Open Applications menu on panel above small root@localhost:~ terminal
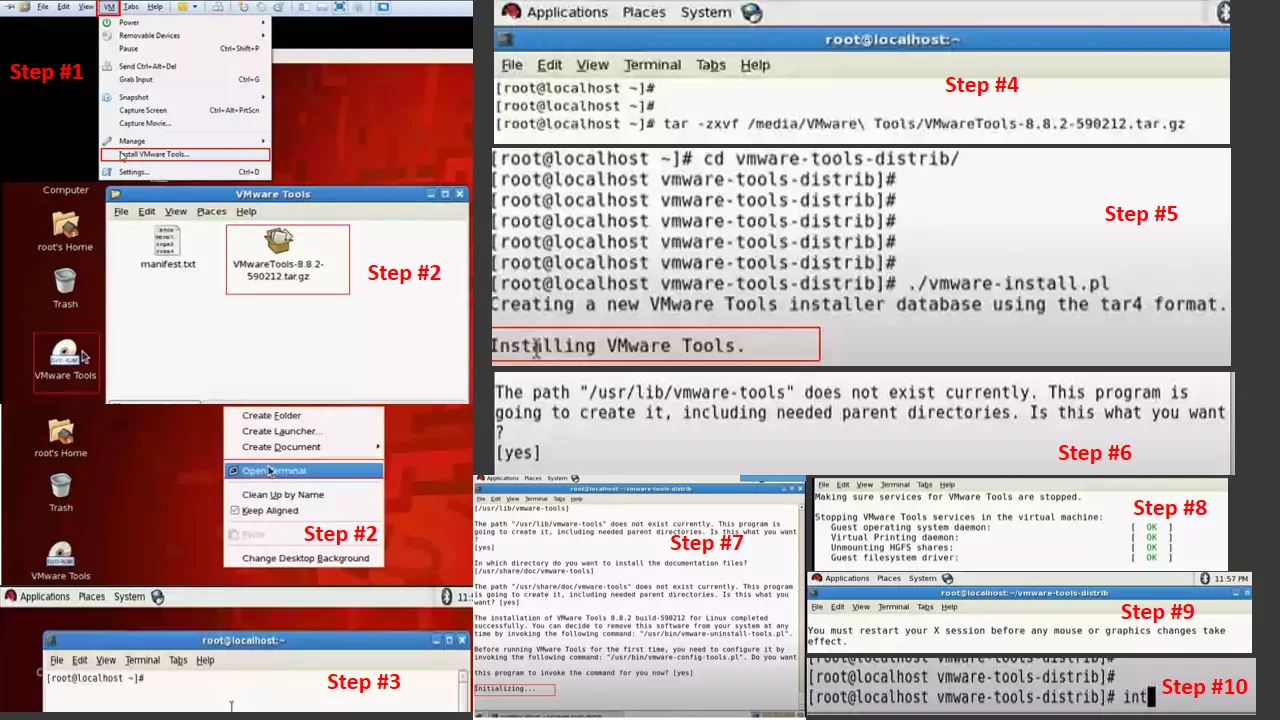 tap(45, 597)
